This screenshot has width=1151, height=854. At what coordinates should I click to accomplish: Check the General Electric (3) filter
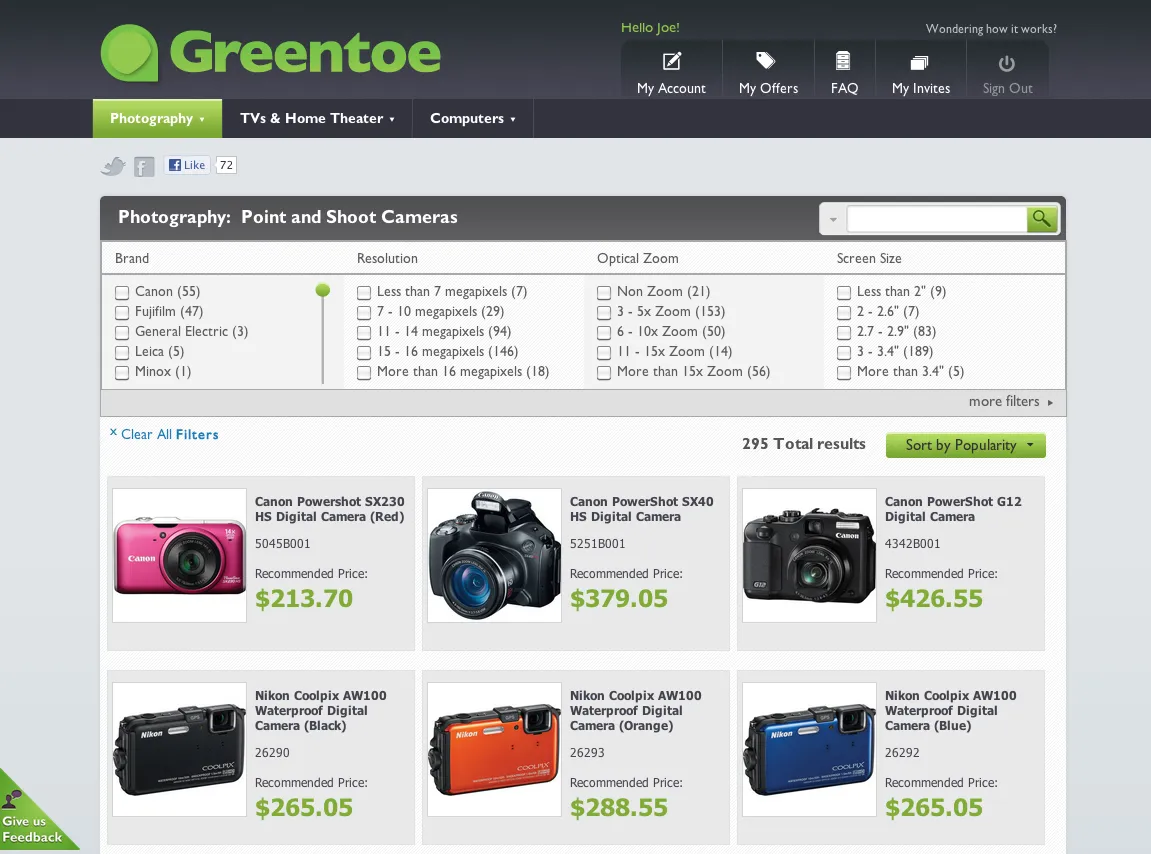tap(122, 333)
